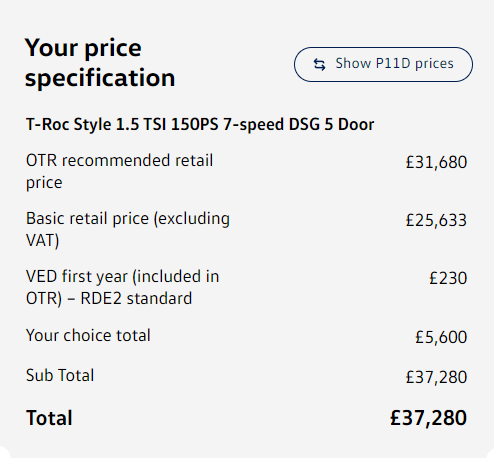
Task: Click 'VAT)' text under Basic retail price
Action: [x=43, y=240]
